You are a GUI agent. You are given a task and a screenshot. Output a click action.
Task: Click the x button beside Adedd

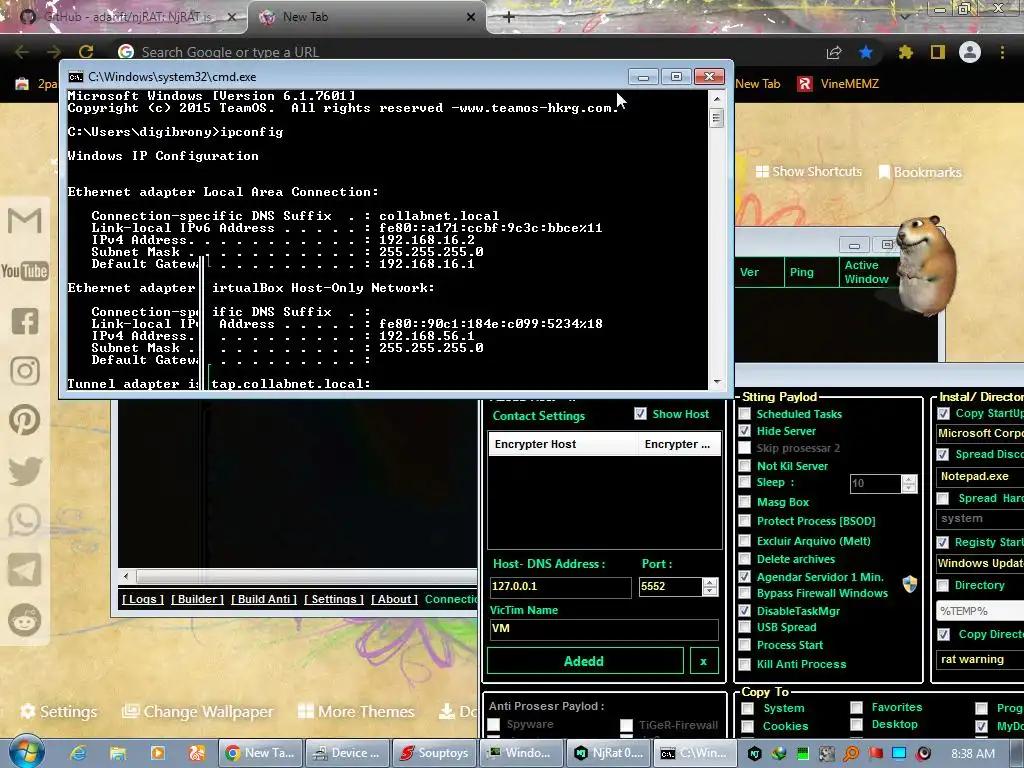pos(704,661)
